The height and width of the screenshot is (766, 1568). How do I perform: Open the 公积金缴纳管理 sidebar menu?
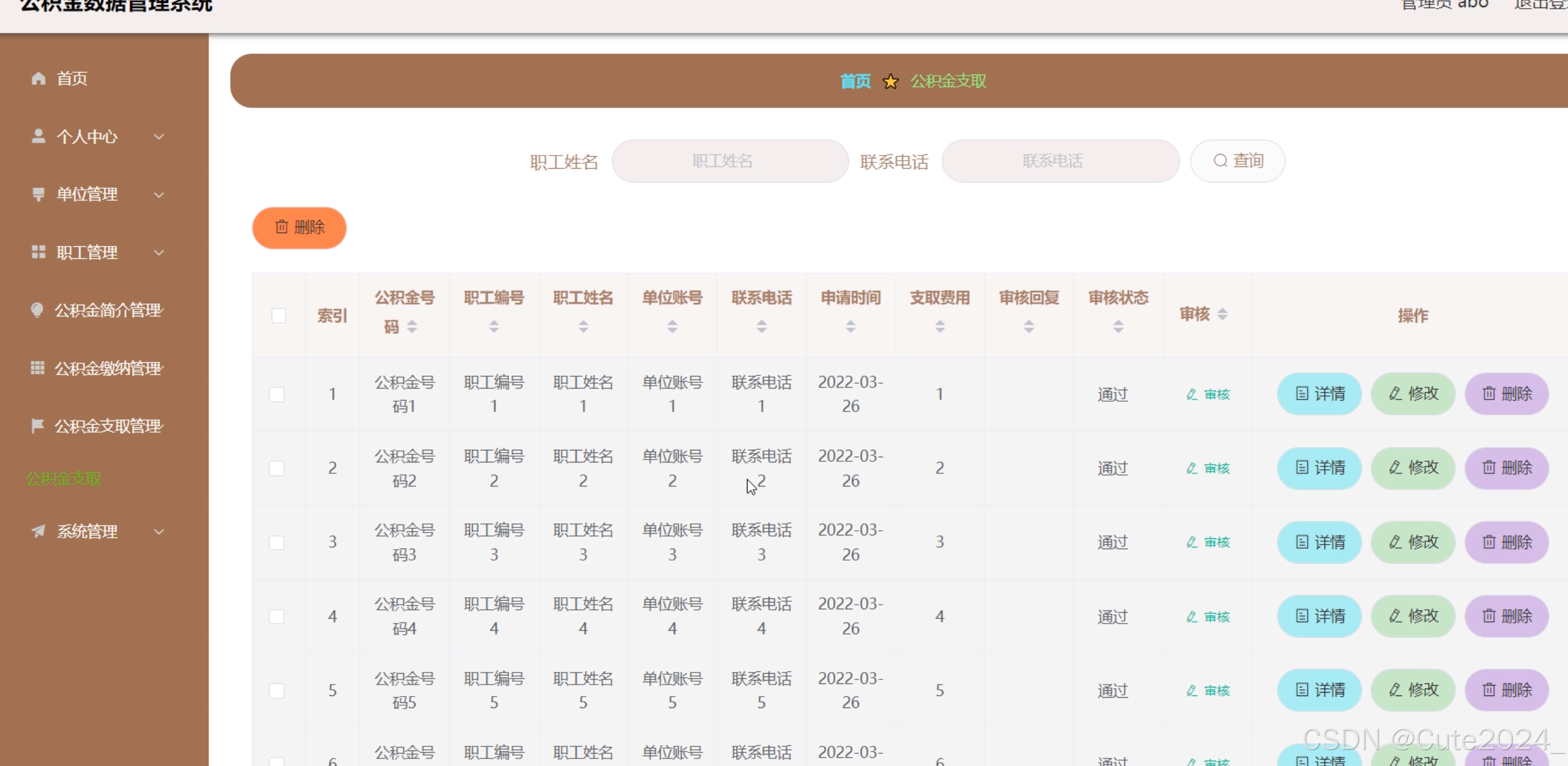coord(108,368)
